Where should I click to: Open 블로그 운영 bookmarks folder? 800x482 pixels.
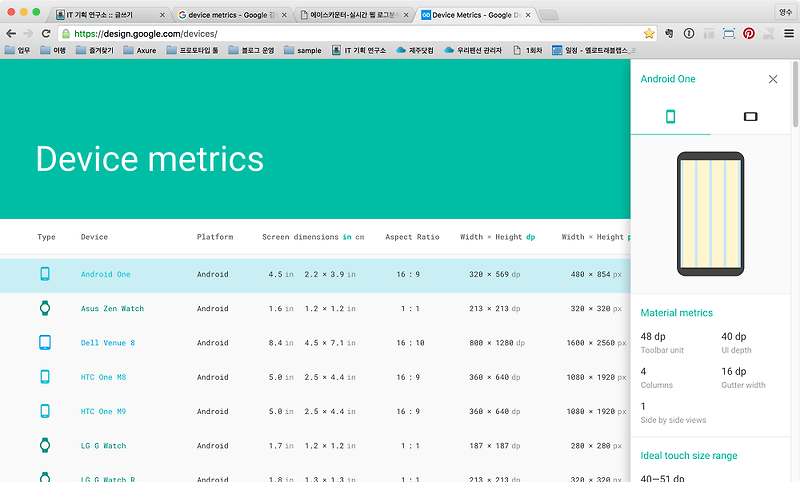tap(252, 50)
